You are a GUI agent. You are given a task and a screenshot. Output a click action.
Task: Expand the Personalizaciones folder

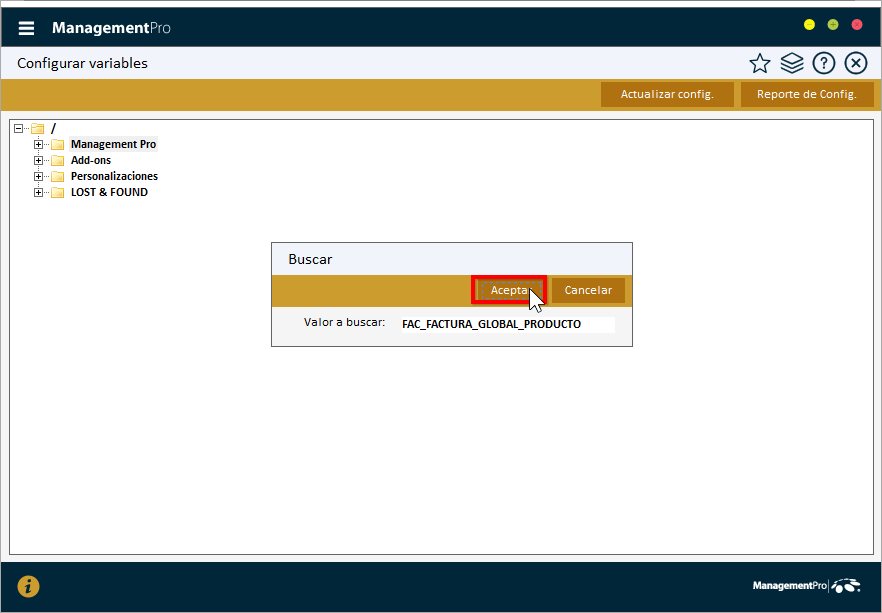[x=38, y=177]
